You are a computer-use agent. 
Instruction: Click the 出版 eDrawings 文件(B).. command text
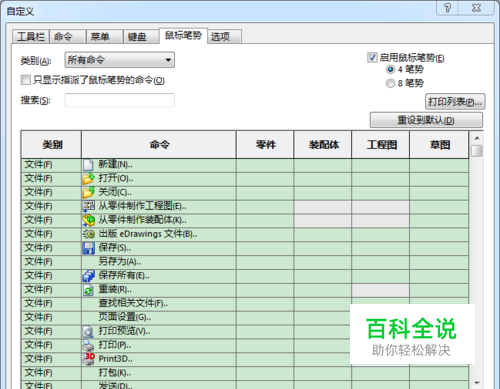coord(148,234)
